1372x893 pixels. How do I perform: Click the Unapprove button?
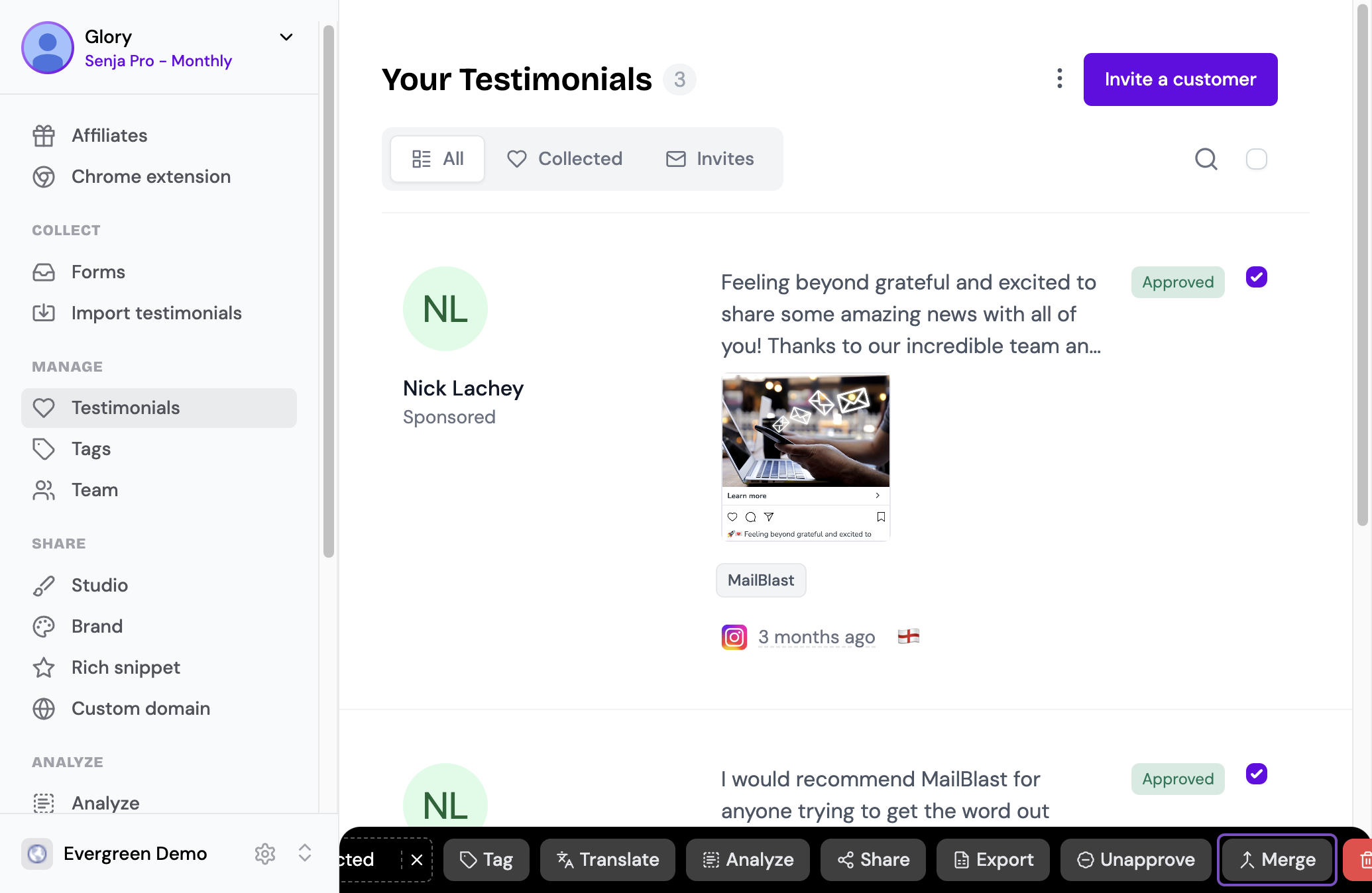tap(1136, 860)
